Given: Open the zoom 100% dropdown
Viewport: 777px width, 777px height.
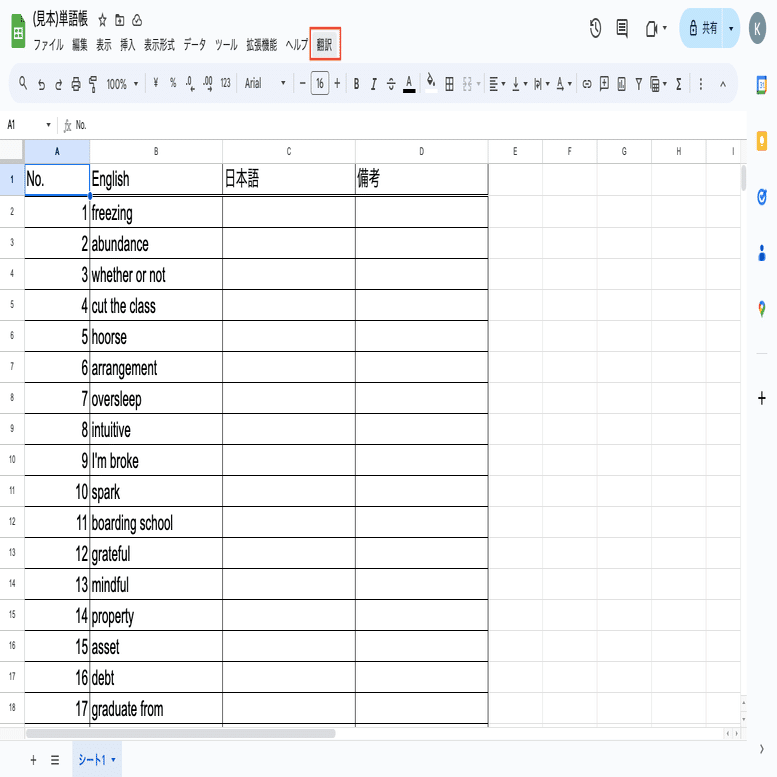Looking at the screenshot, I should pyautogui.click(x=122, y=84).
